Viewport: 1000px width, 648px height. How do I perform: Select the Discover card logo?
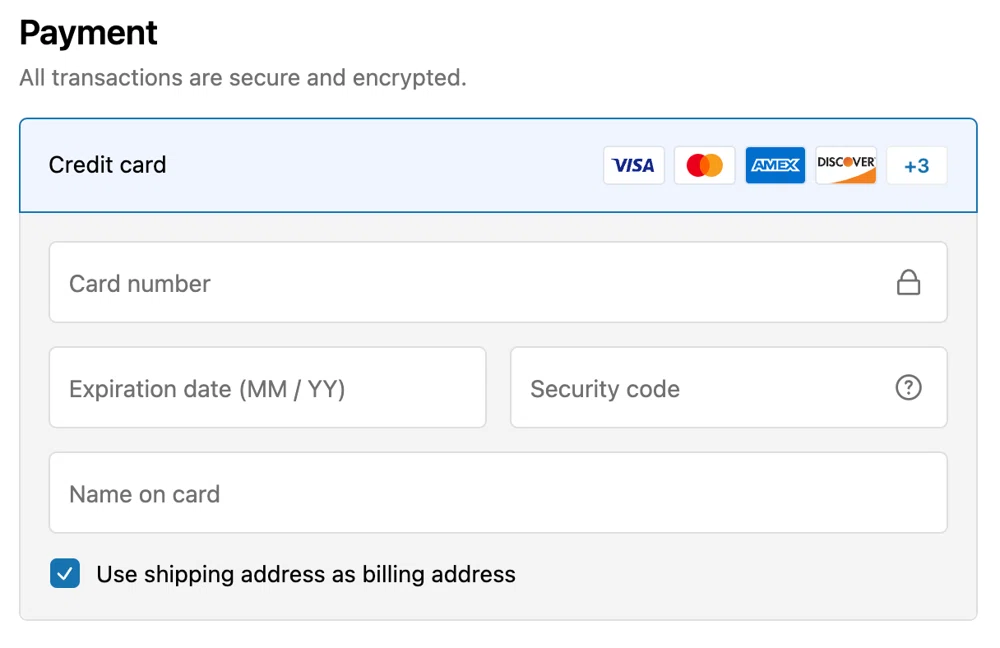click(845, 165)
